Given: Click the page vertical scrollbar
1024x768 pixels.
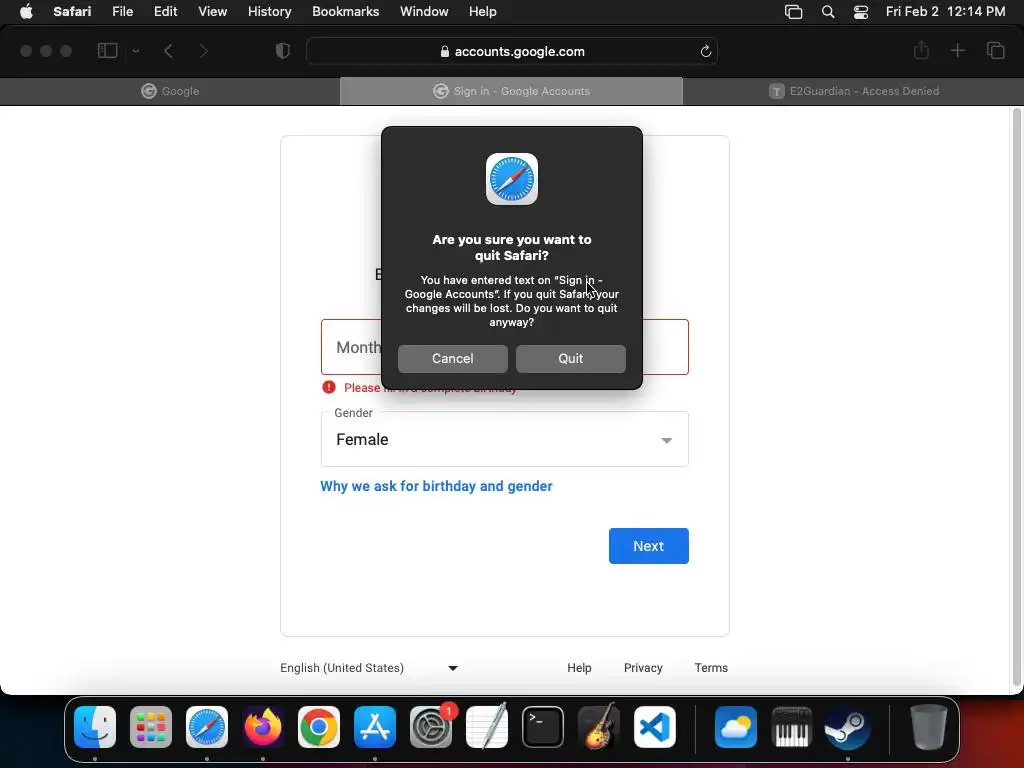Looking at the screenshot, I should coord(1016,398).
